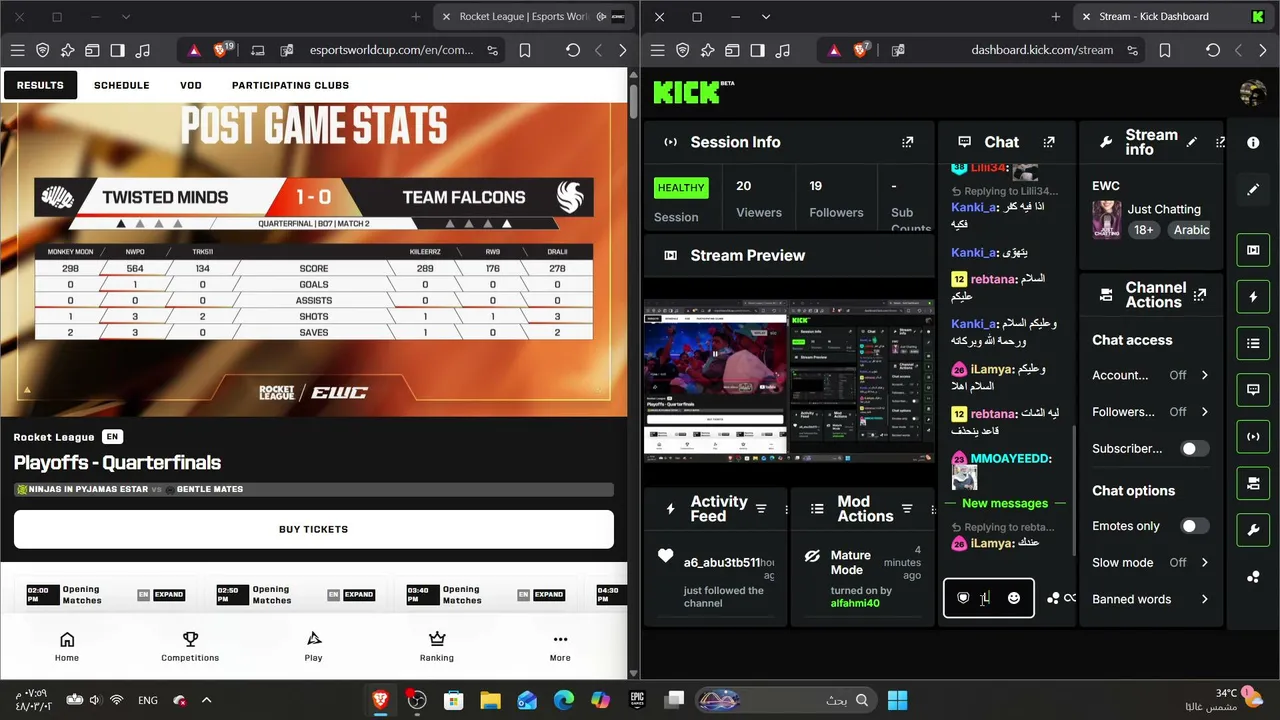Show hidden system tray icons
The image size is (1280, 720).
pos(207,700)
